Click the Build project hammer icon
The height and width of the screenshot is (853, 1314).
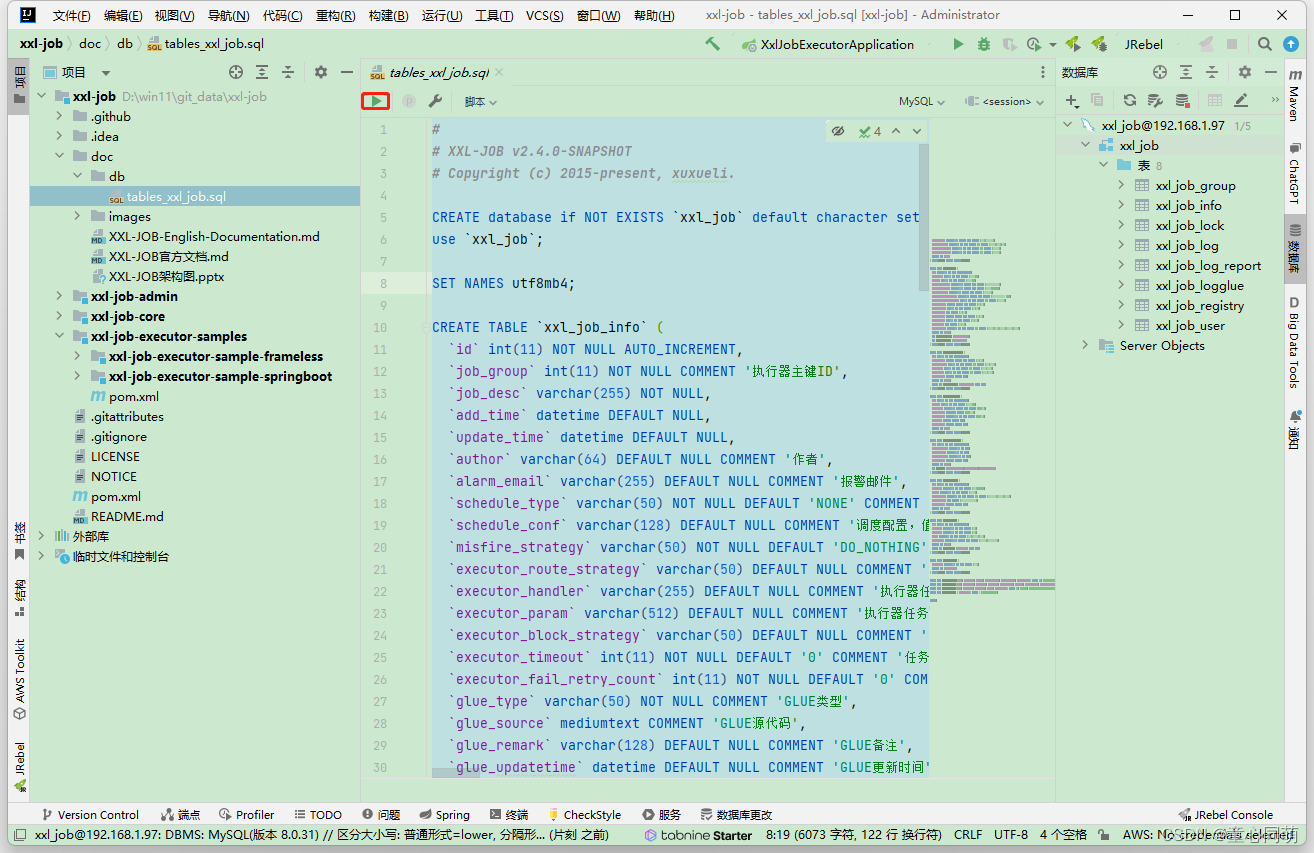point(712,44)
